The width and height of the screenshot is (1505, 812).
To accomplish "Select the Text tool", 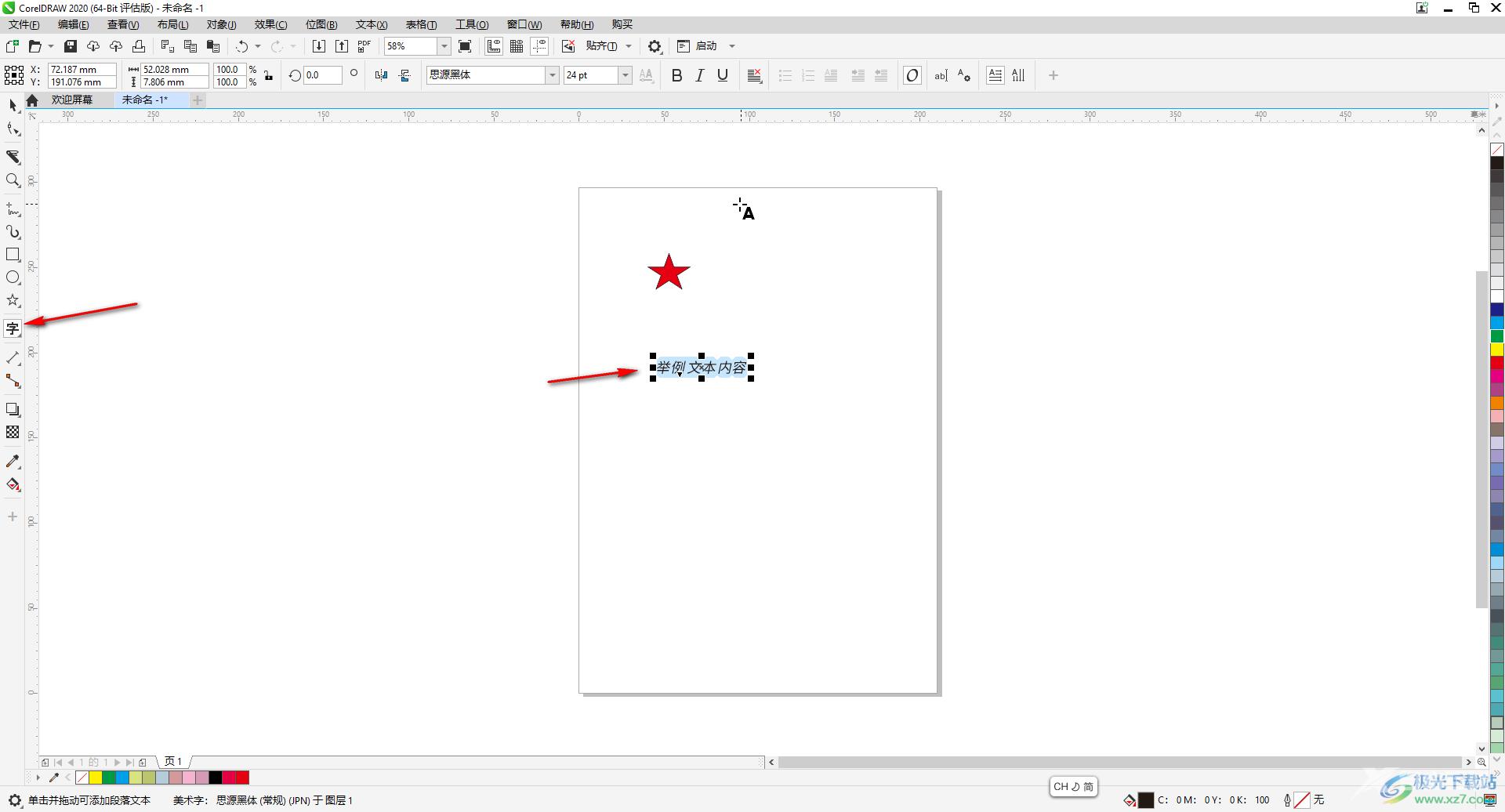I will click(13, 328).
